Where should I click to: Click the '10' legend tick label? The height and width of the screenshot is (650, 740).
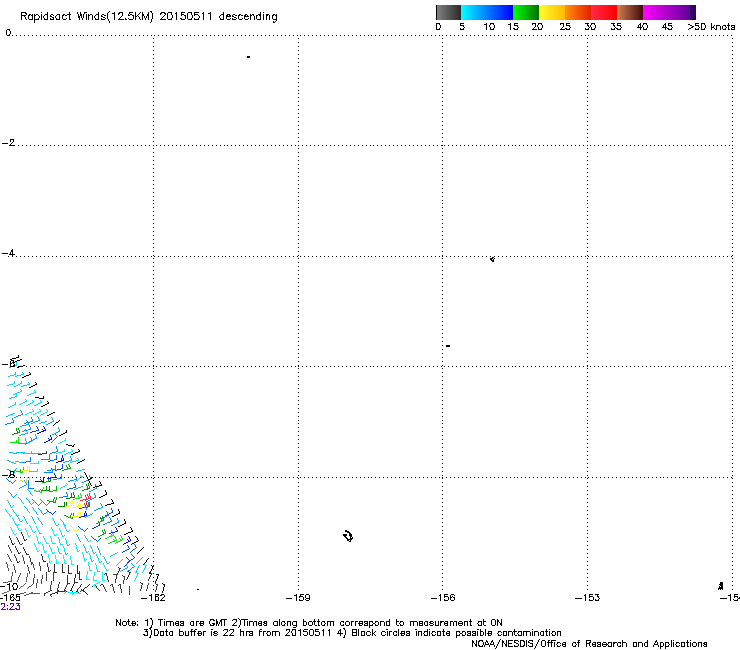click(489, 27)
